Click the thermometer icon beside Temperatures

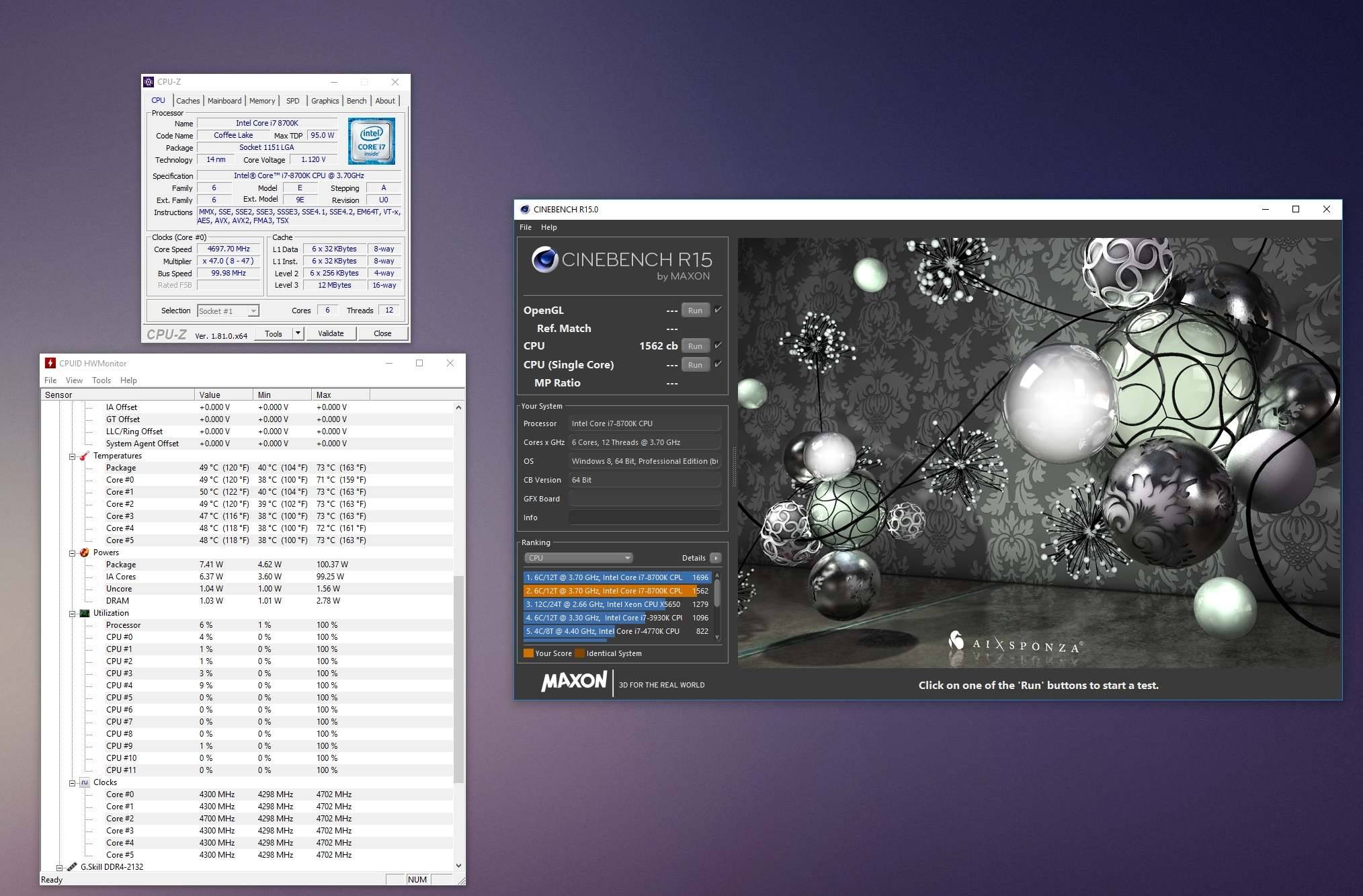[84, 456]
